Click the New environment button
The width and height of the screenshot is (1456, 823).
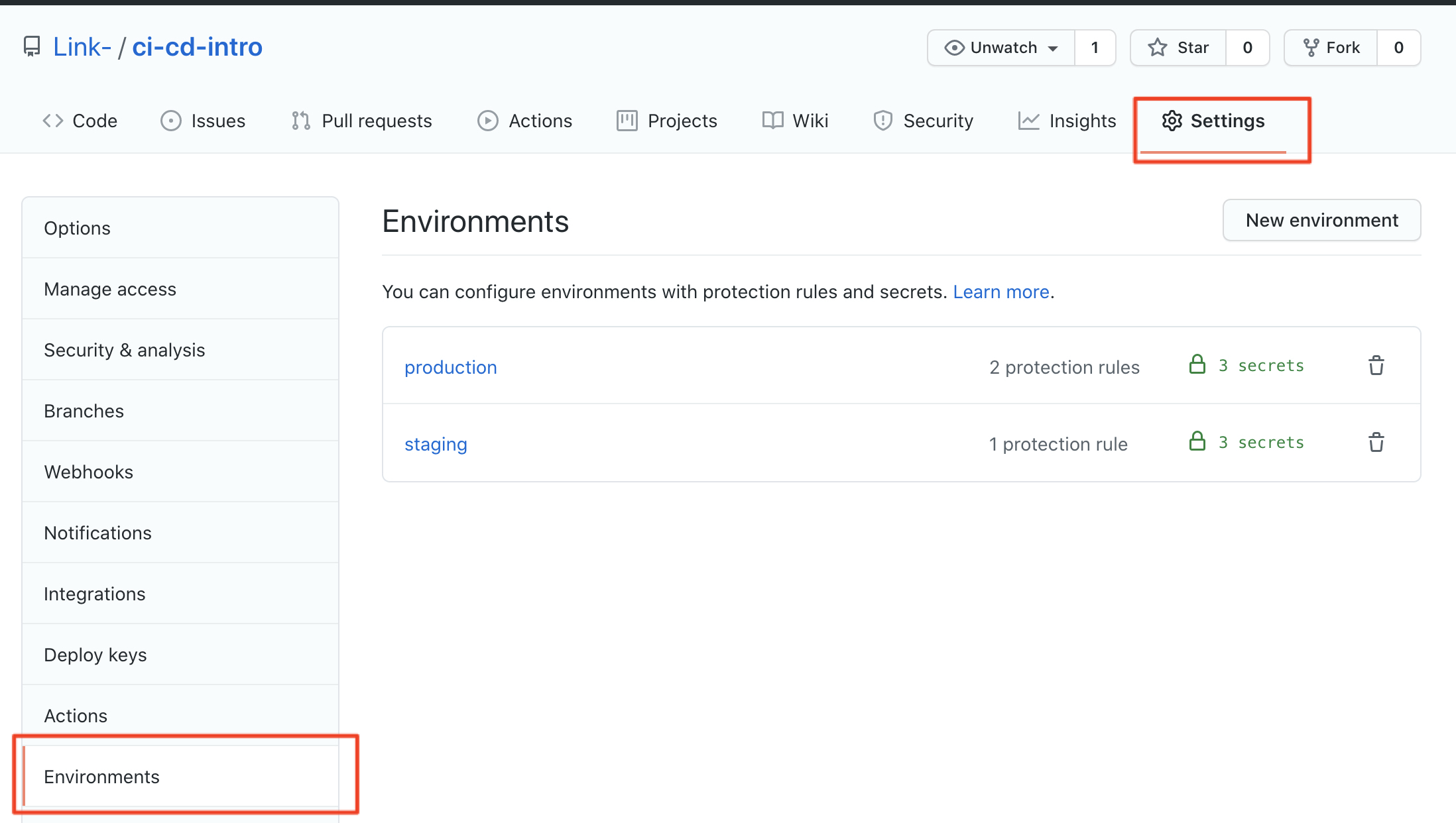pos(1321,220)
